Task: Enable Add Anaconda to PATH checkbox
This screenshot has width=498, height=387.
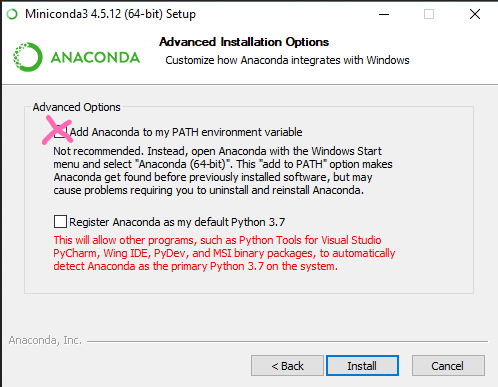Action: coord(60,132)
